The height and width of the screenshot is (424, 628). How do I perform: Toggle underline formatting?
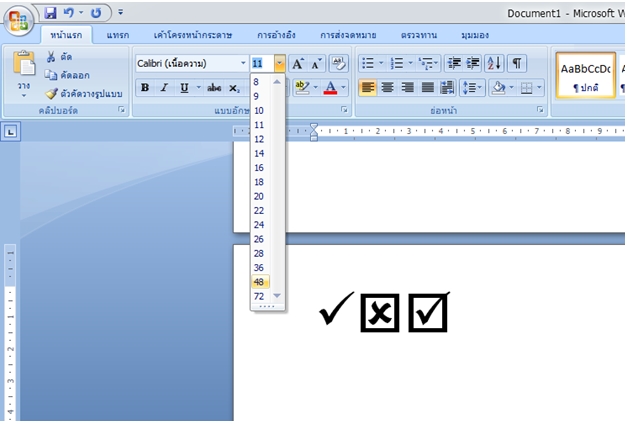(x=184, y=88)
